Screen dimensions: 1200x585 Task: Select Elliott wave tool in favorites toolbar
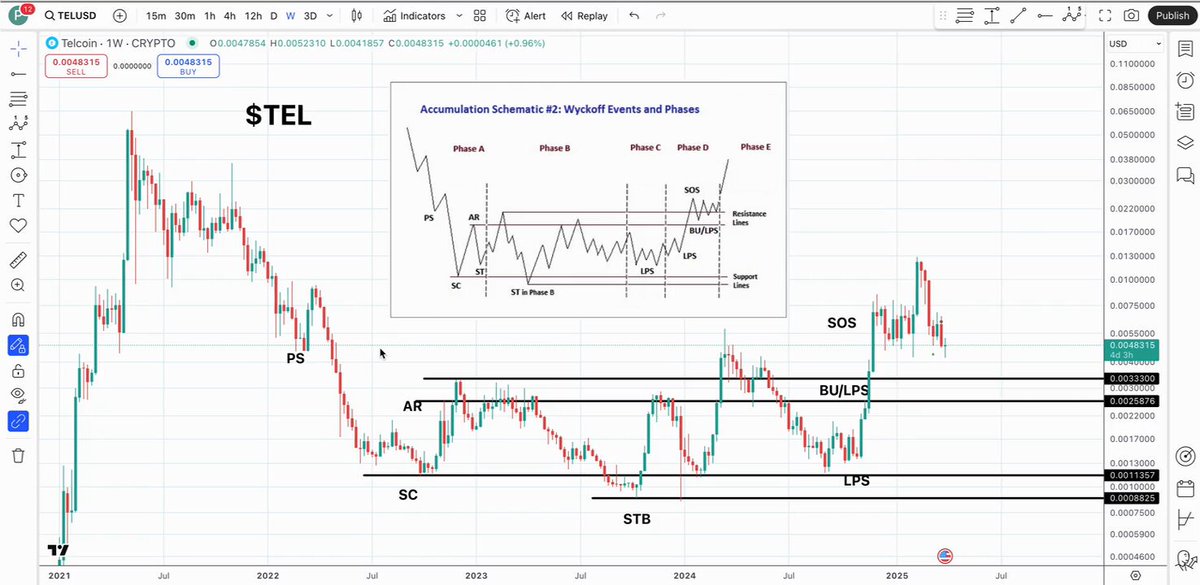click(x=1072, y=16)
